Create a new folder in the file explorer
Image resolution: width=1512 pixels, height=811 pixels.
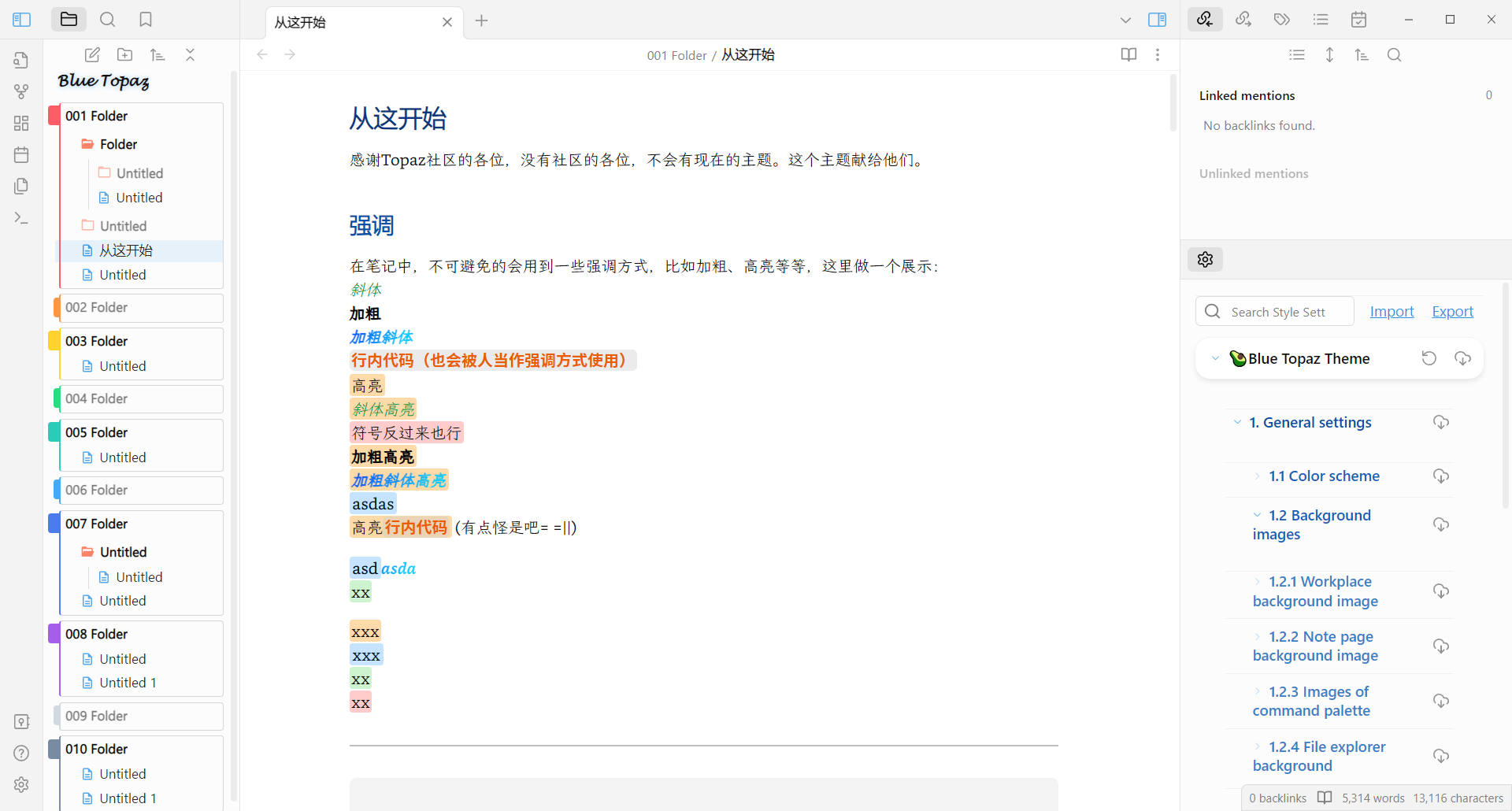[x=124, y=54]
